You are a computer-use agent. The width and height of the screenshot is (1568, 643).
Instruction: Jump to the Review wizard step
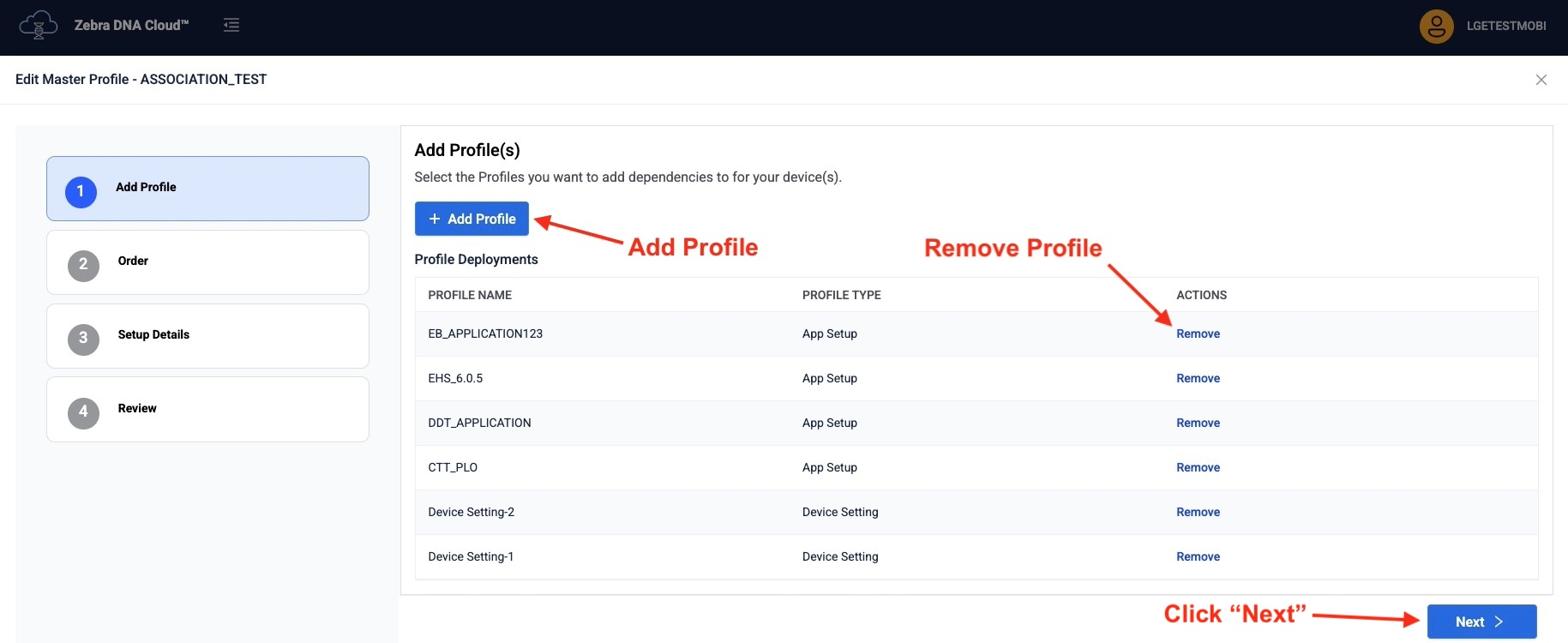(207, 410)
